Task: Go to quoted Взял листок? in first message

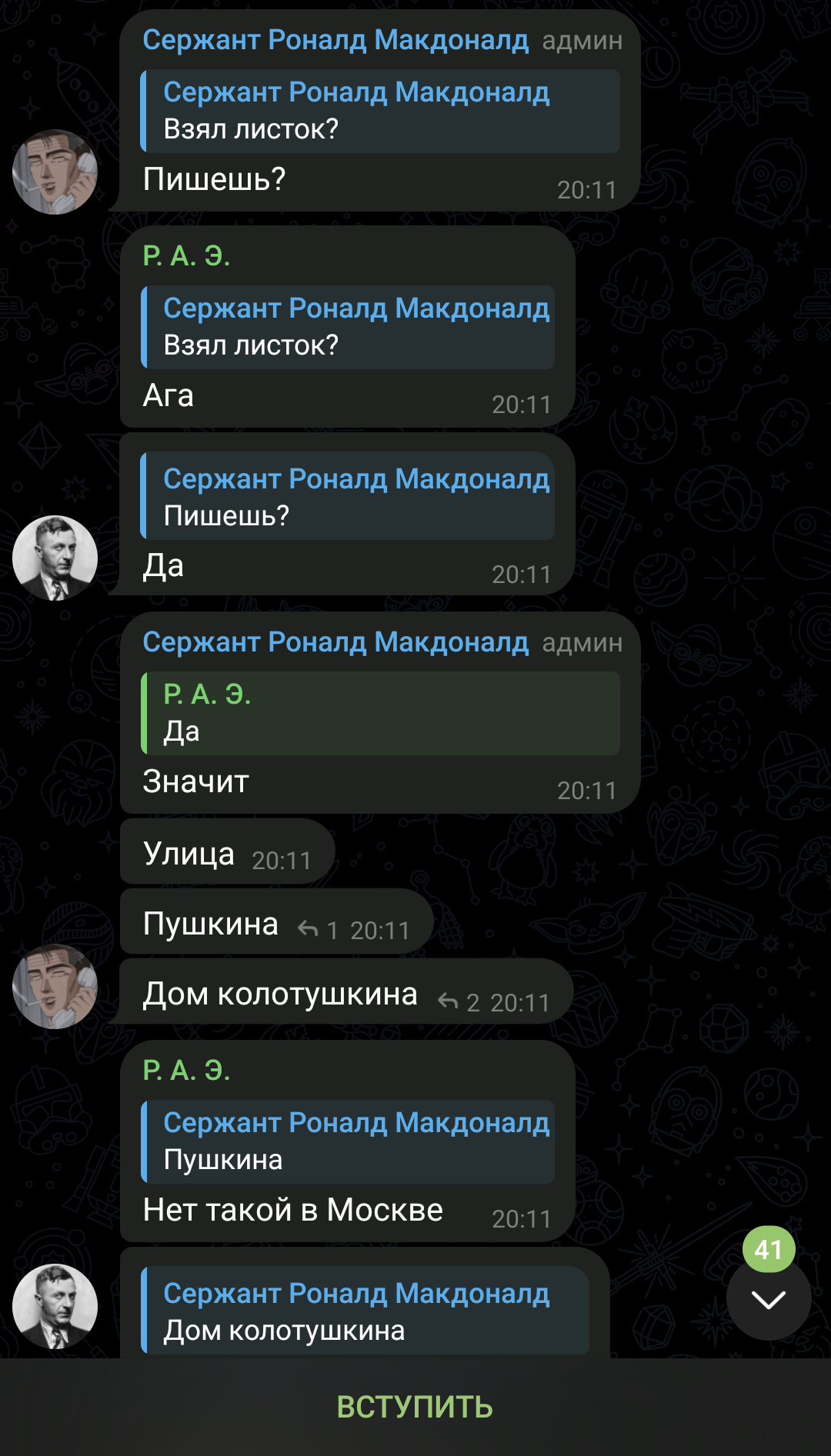Action: (x=380, y=111)
